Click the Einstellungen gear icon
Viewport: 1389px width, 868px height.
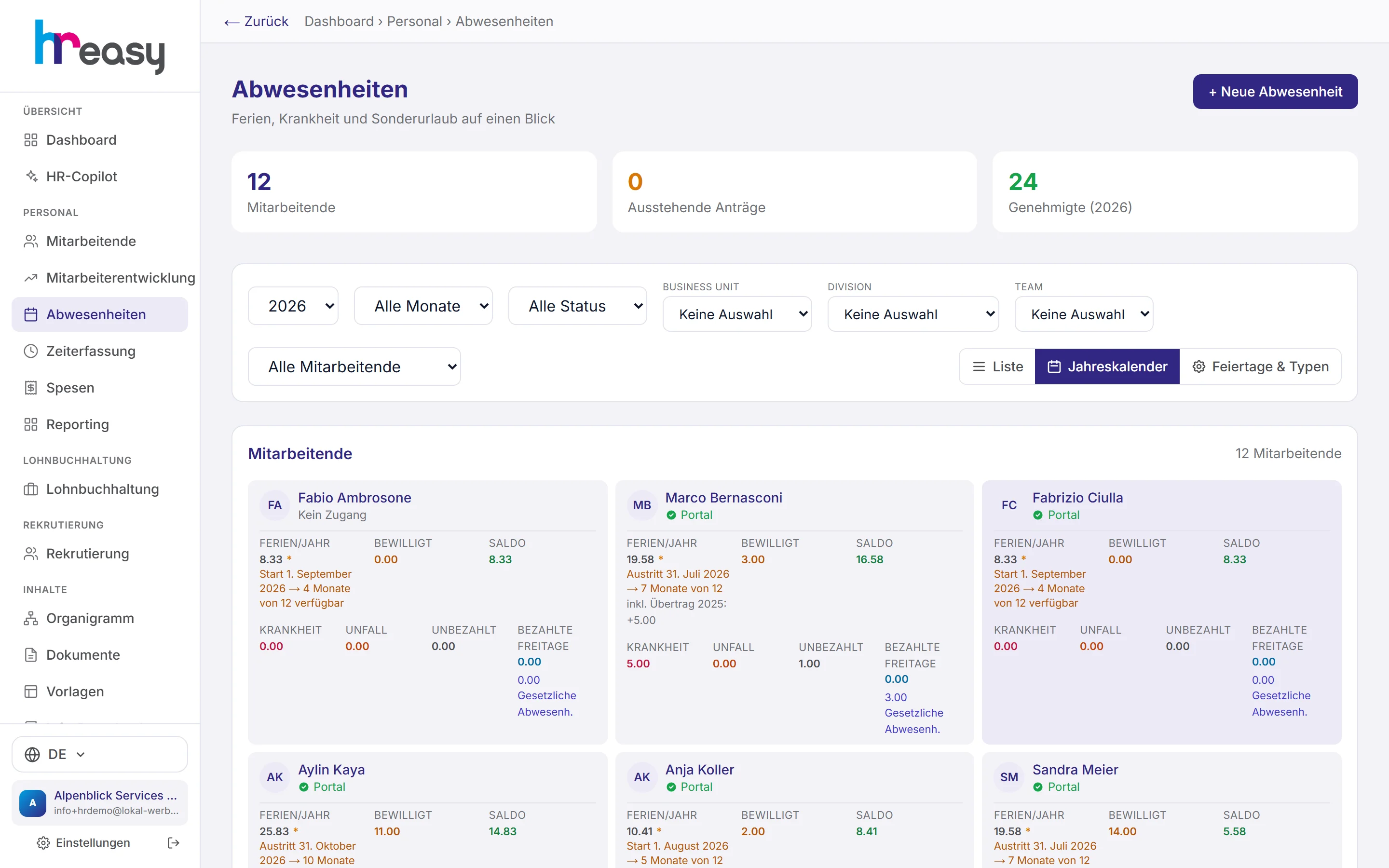tap(43, 843)
